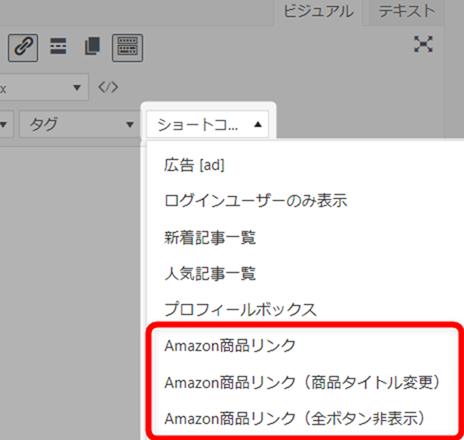Switch to the テキスト editor tab
464x440 pixels.
(406, 13)
